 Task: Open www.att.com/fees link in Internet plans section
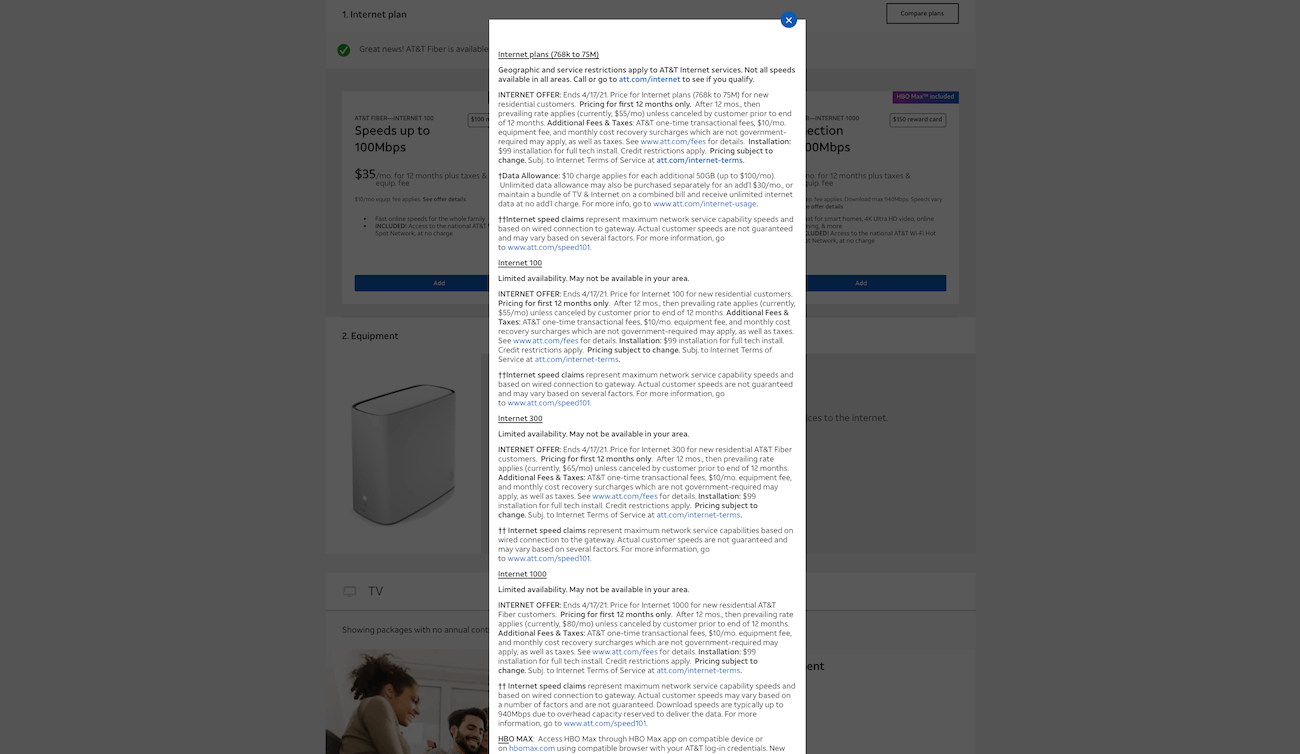(x=673, y=142)
